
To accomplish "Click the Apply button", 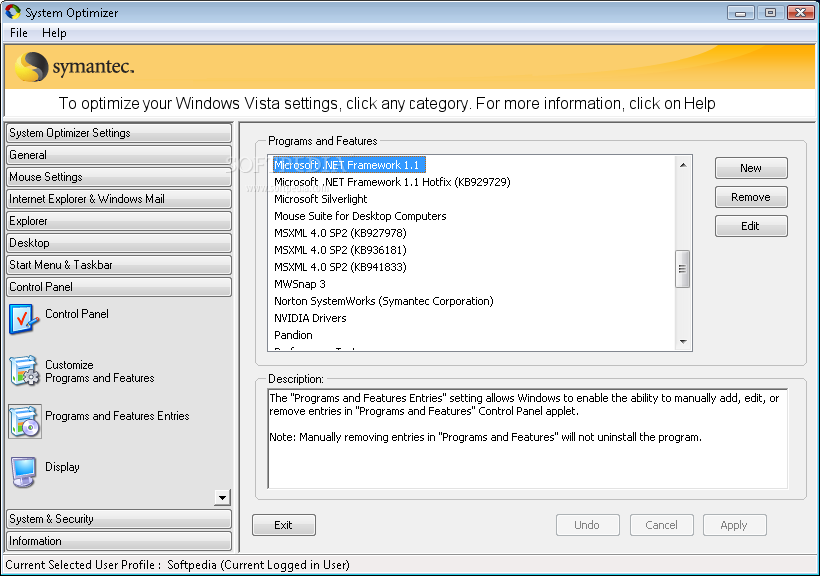I will [x=735, y=525].
